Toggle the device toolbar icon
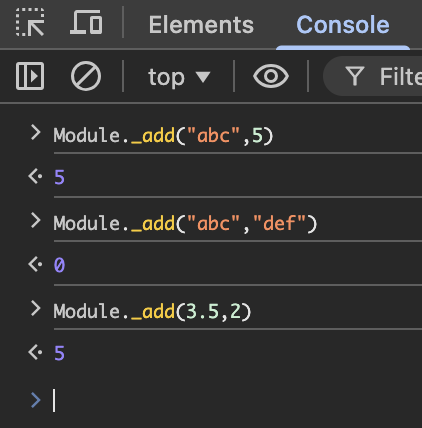This screenshot has height=428, width=422. 86,22
